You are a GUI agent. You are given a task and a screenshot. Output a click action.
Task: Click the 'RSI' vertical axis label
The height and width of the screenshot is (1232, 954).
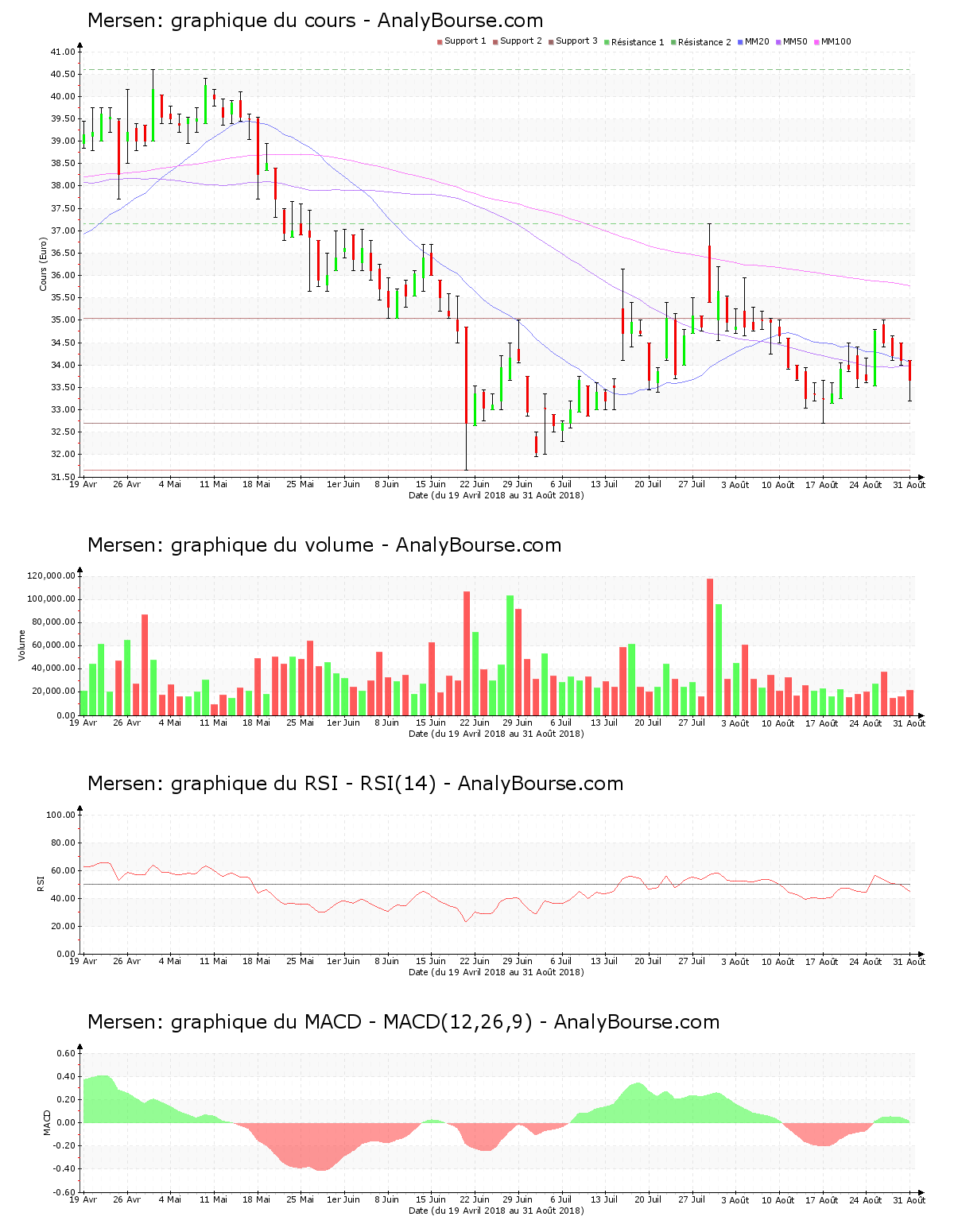[41, 883]
